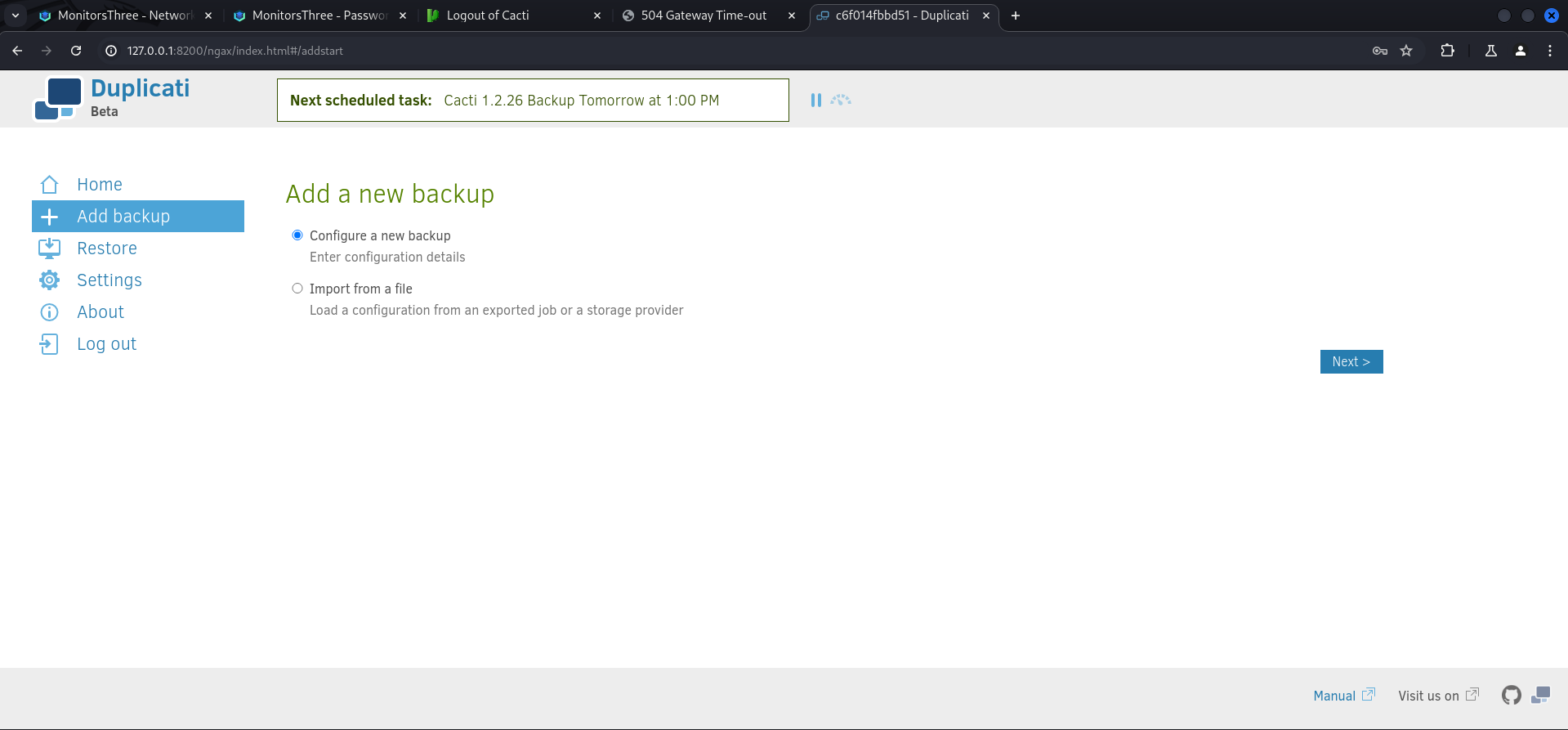Click the About info icon

(x=49, y=312)
